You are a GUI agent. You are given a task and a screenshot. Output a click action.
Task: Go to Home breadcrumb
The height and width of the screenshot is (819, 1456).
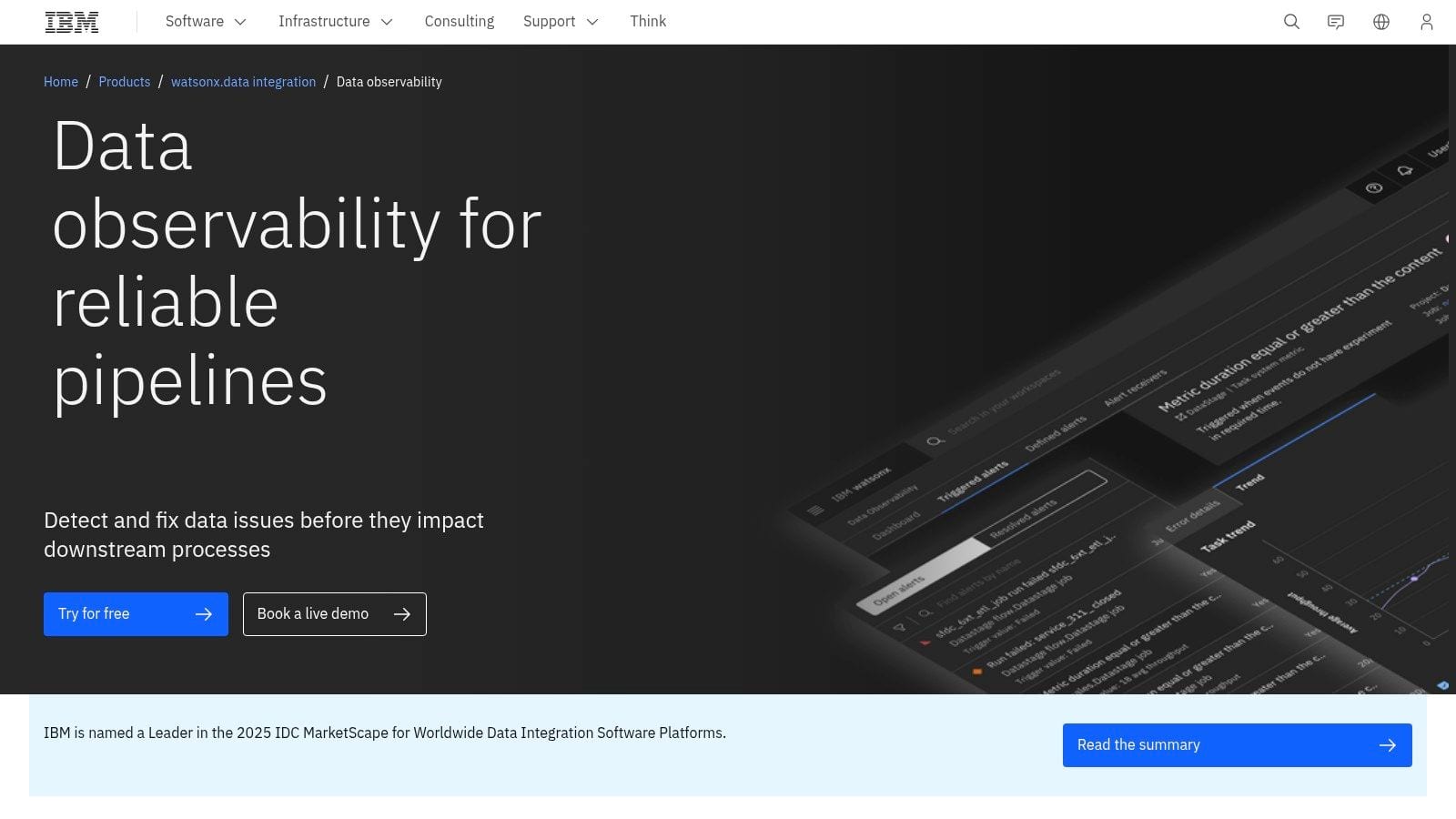coord(61,82)
